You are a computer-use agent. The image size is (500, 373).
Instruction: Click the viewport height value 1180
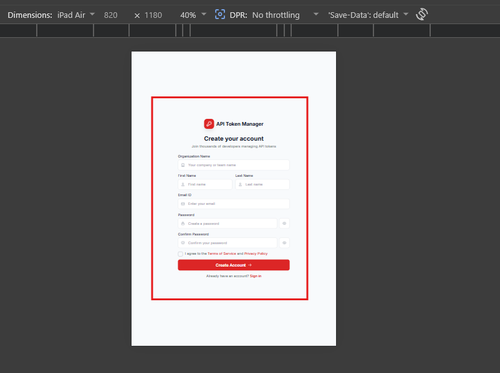coord(153,15)
